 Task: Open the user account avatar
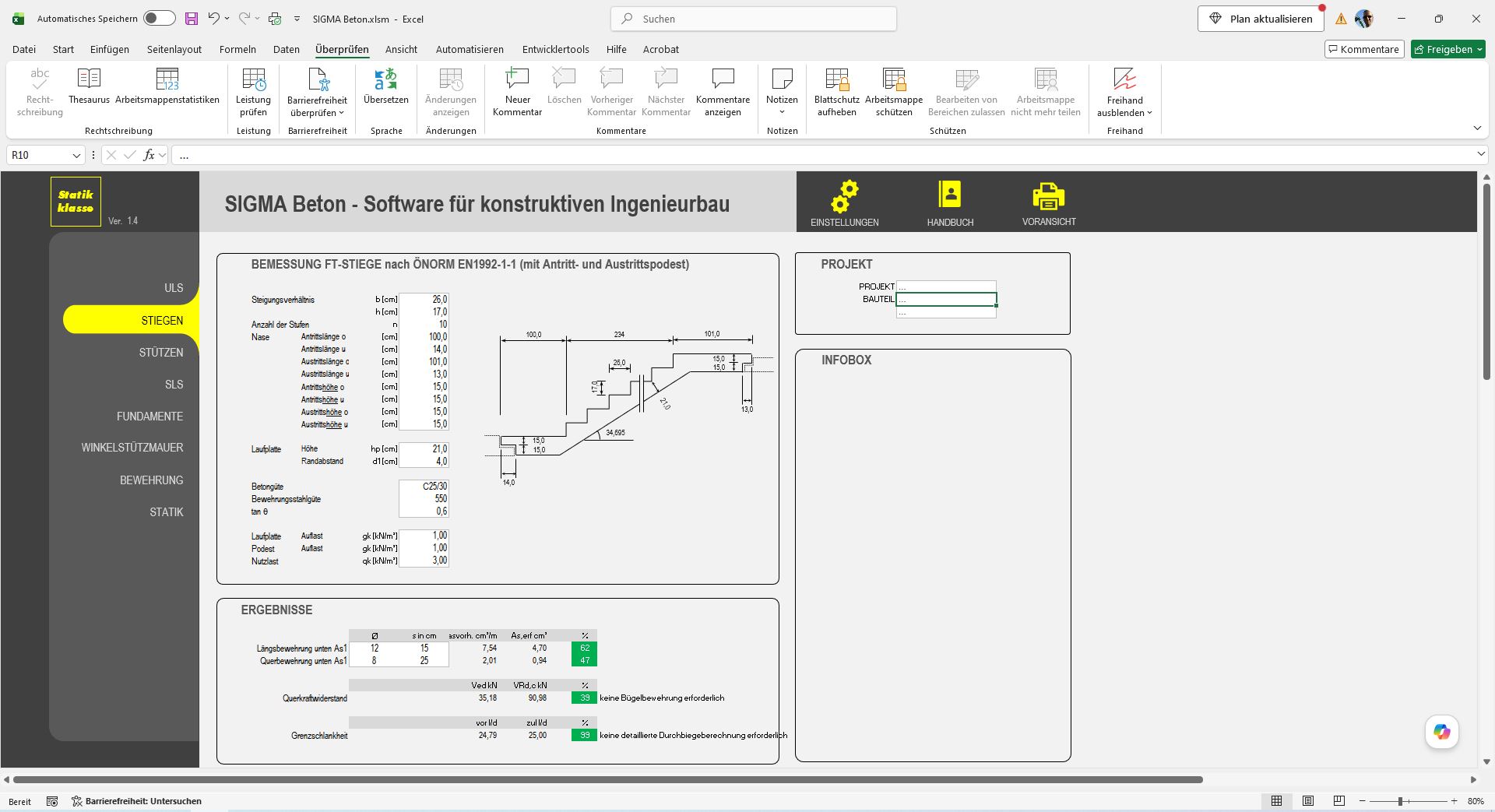pyautogui.click(x=1364, y=19)
